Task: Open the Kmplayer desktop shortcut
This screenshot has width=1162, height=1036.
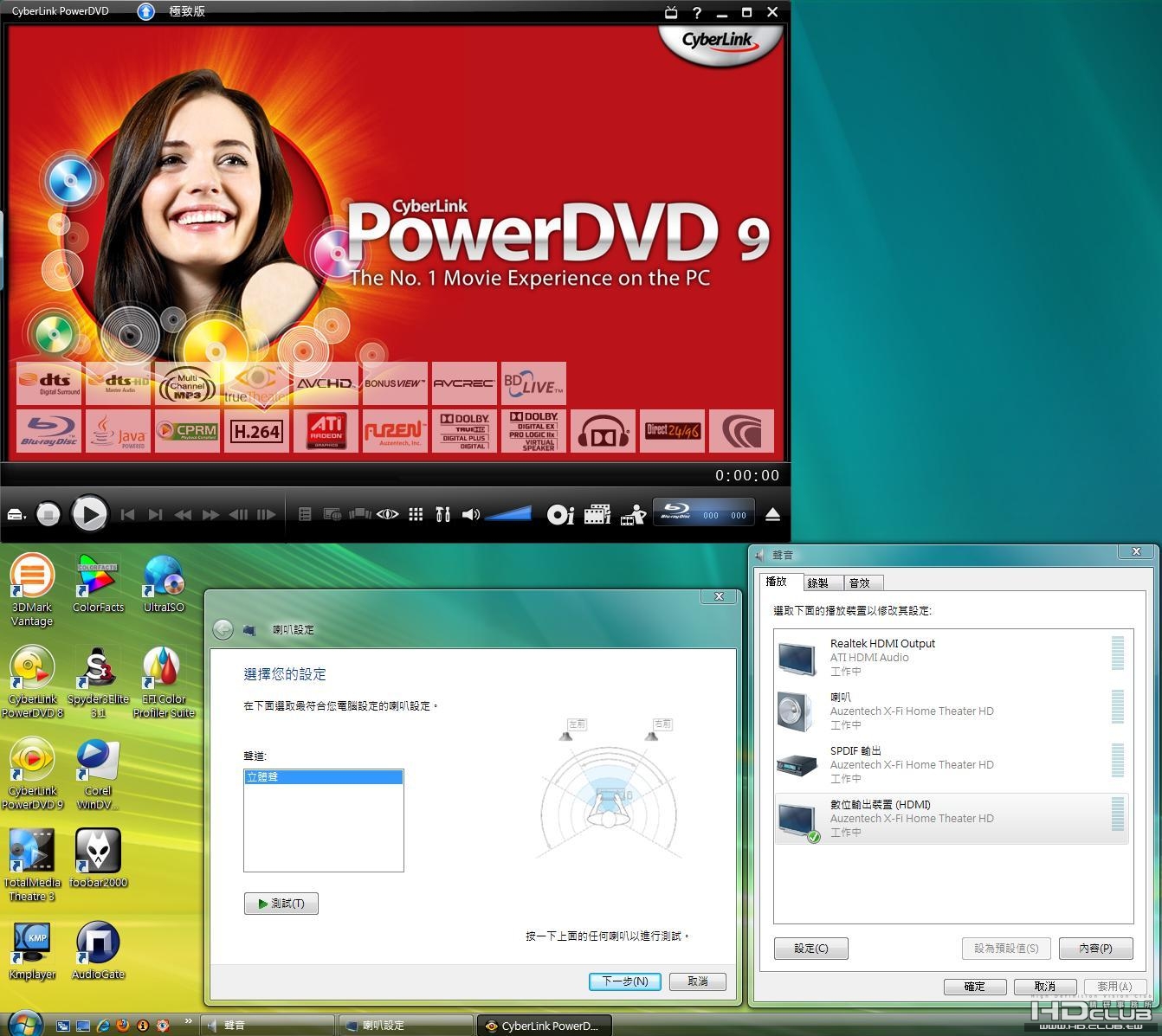Action: coord(32,950)
